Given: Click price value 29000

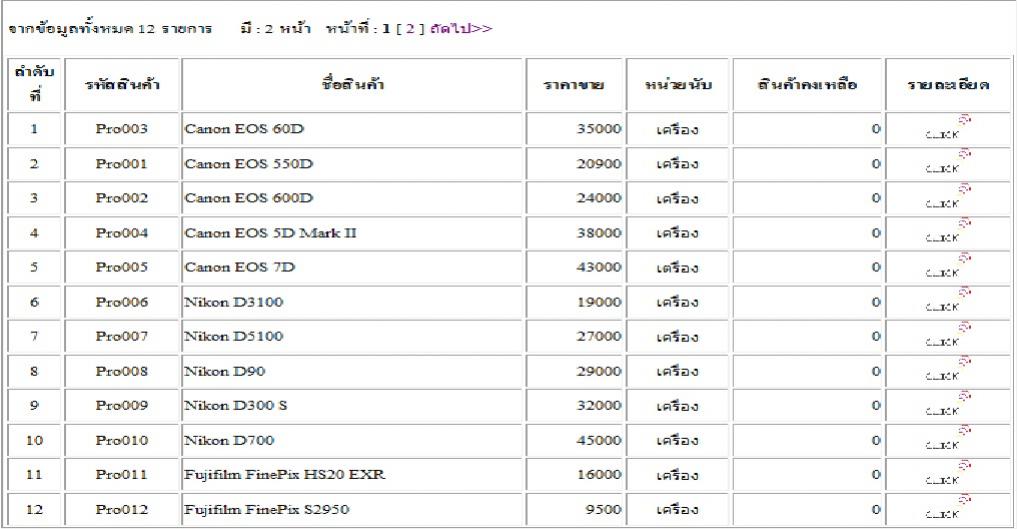Looking at the screenshot, I should point(599,371).
